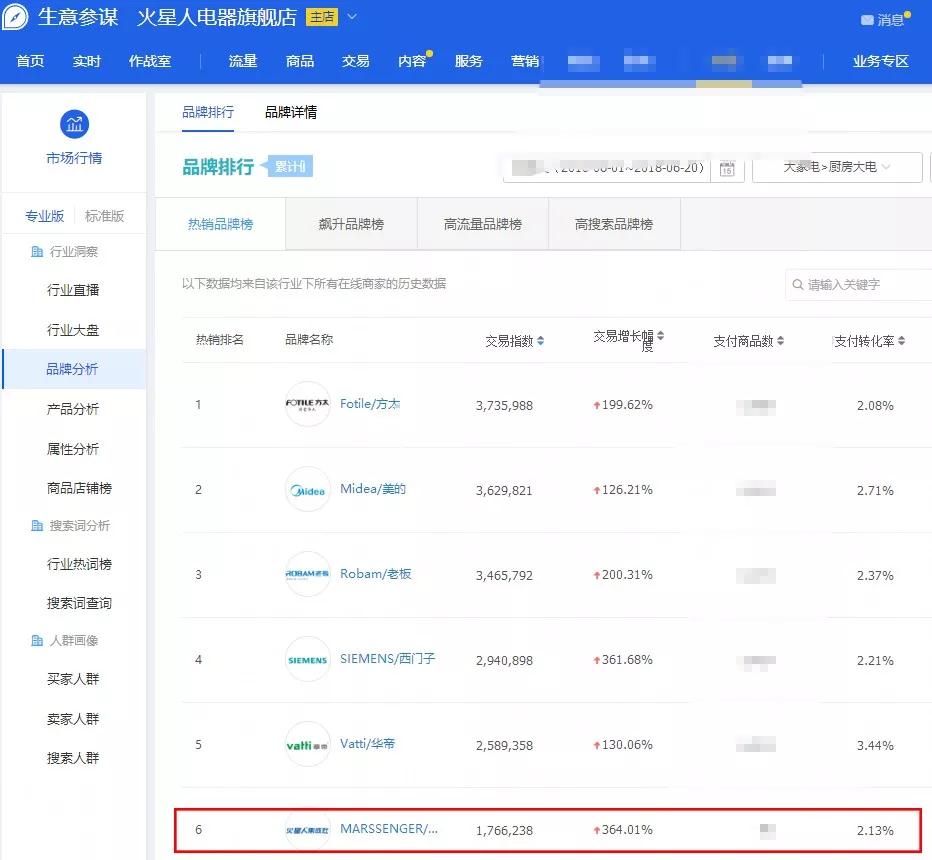Open 业务专区 in top navigation
Viewport: 932px width, 860px height.
point(881,61)
